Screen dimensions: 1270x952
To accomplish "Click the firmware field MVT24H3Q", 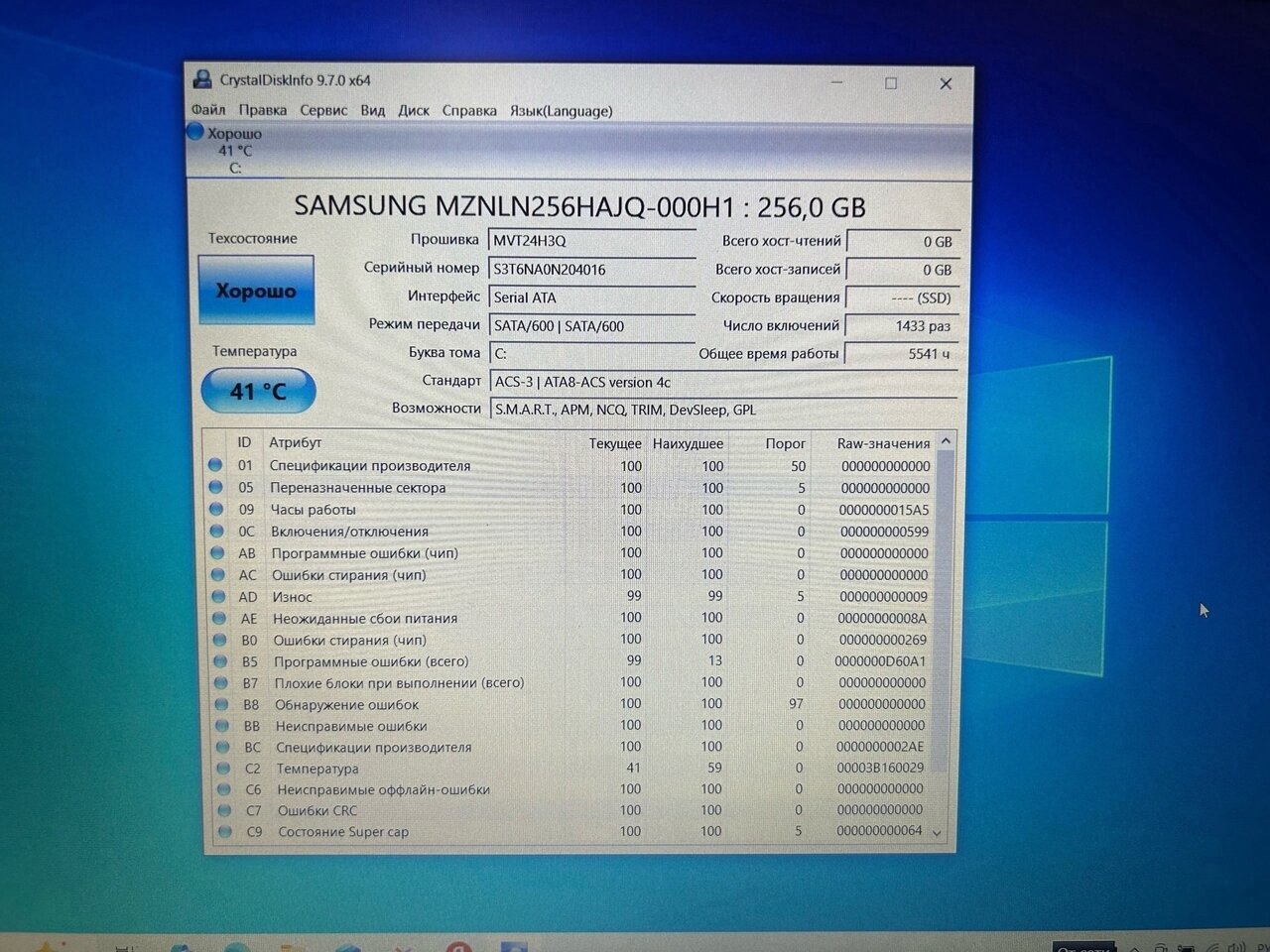I will [592, 241].
